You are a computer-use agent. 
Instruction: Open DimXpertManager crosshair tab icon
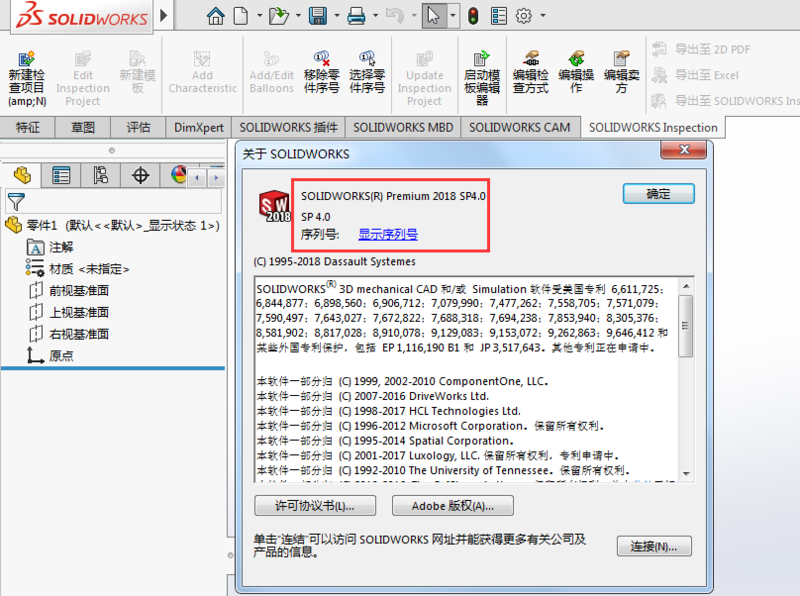point(140,176)
